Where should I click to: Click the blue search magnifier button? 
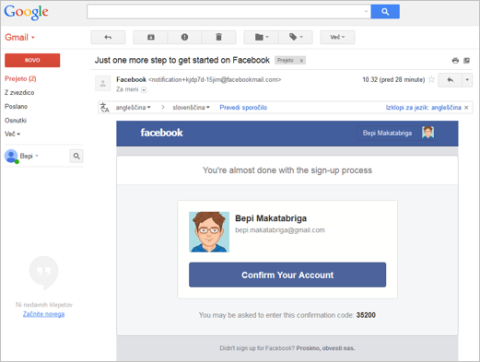[385, 12]
